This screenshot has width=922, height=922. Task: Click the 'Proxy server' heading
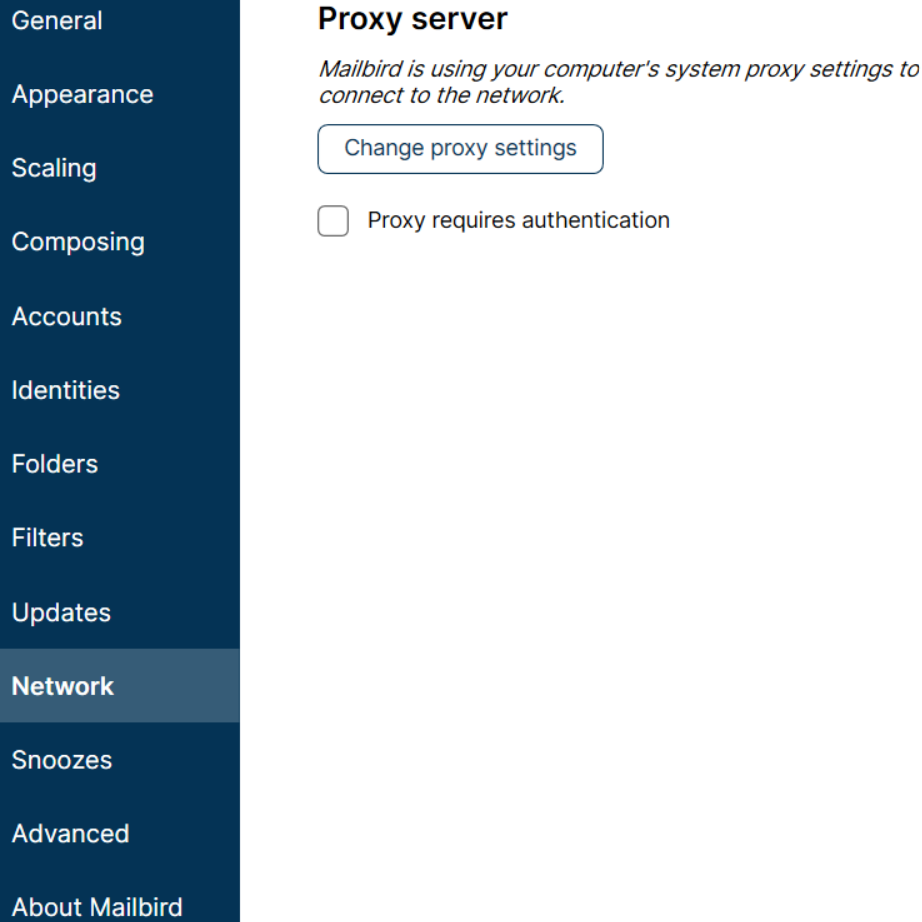click(x=412, y=19)
